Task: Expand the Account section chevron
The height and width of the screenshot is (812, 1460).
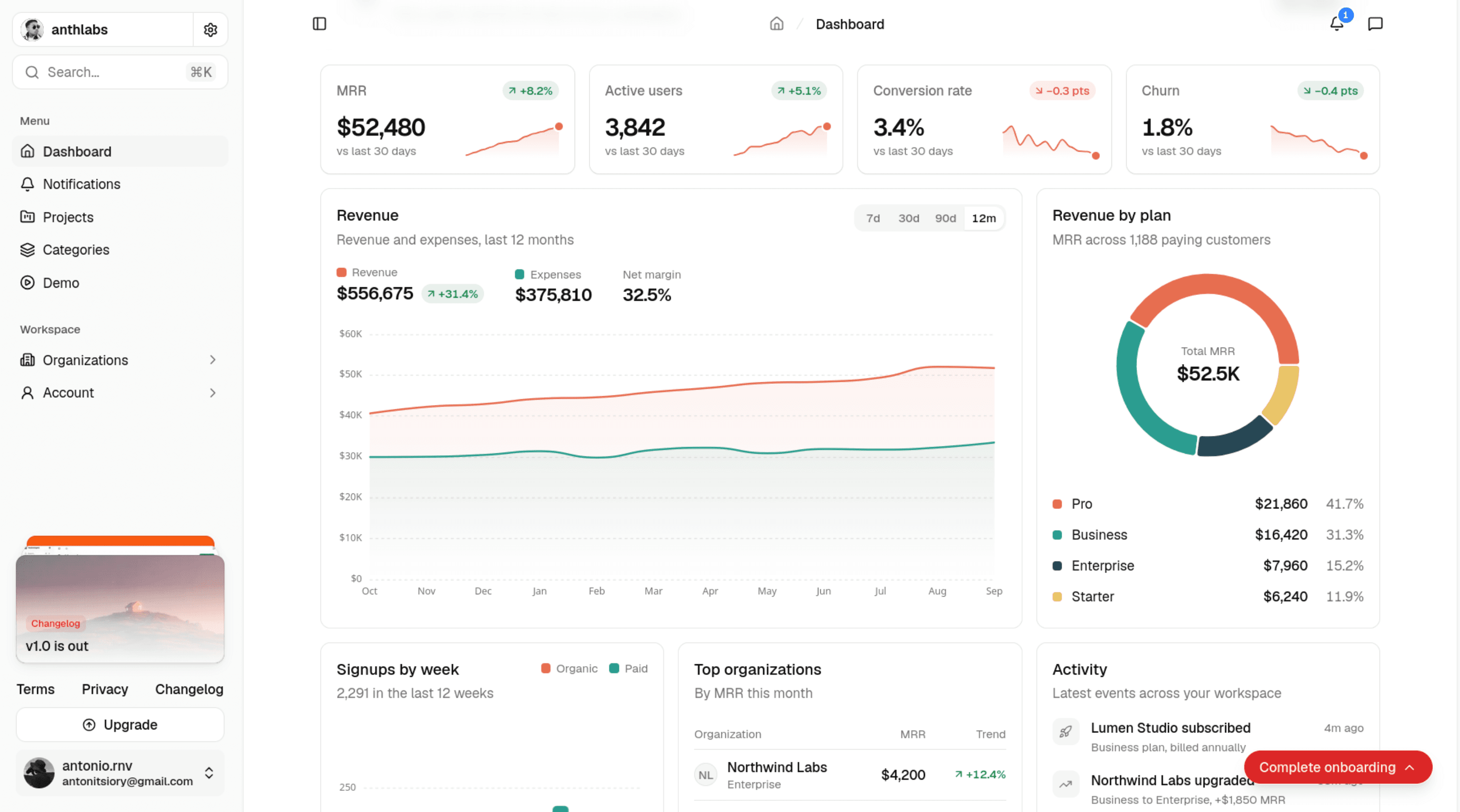Action: [x=212, y=392]
